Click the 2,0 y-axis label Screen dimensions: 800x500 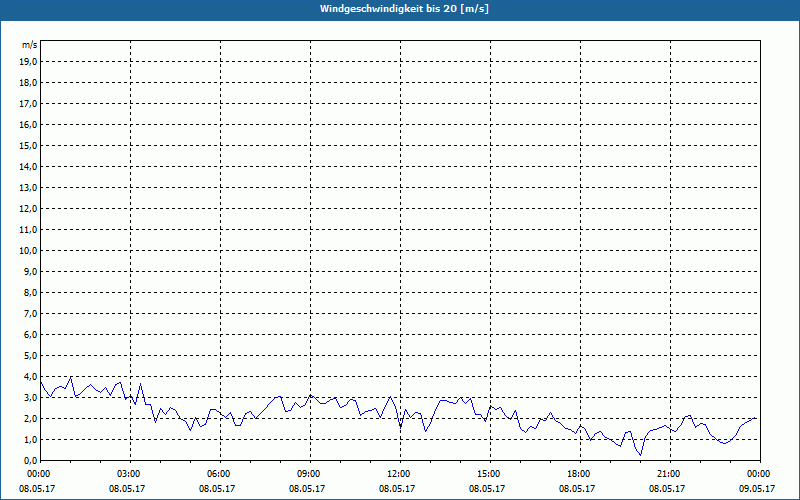coord(31,418)
